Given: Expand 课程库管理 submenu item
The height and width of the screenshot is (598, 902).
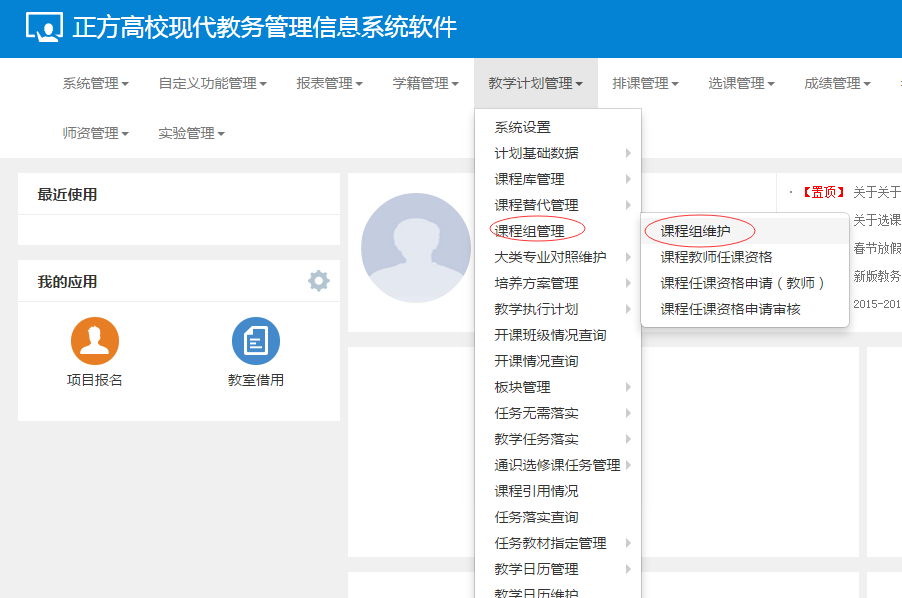Looking at the screenshot, I should (530, 179).
